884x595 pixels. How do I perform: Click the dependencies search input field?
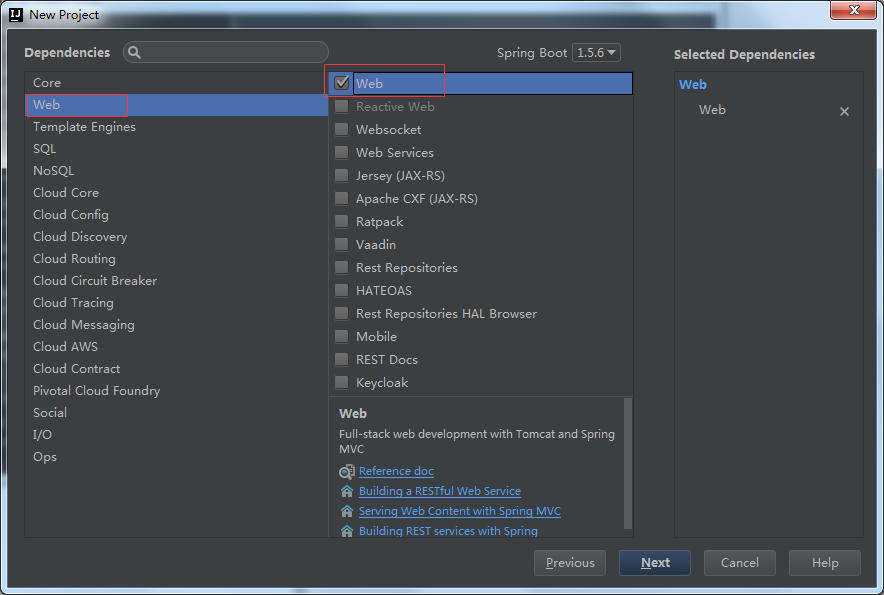[x=226, y=52]
